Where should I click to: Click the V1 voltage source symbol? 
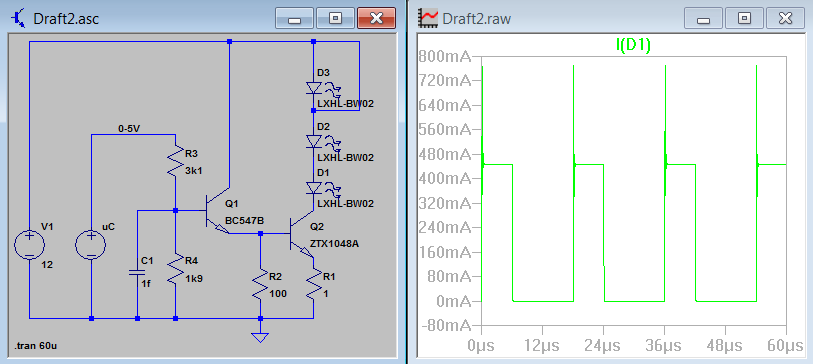30,245
